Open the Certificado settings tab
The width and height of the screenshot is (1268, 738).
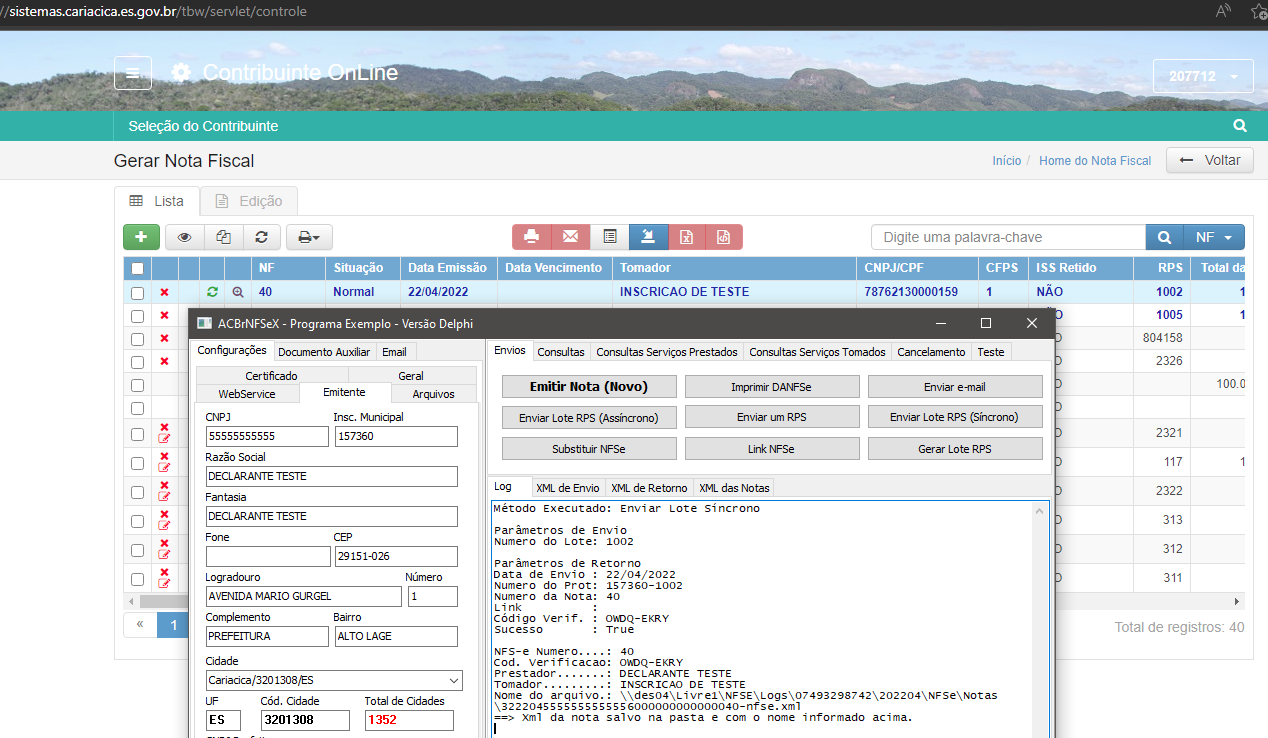coord(272,376)
